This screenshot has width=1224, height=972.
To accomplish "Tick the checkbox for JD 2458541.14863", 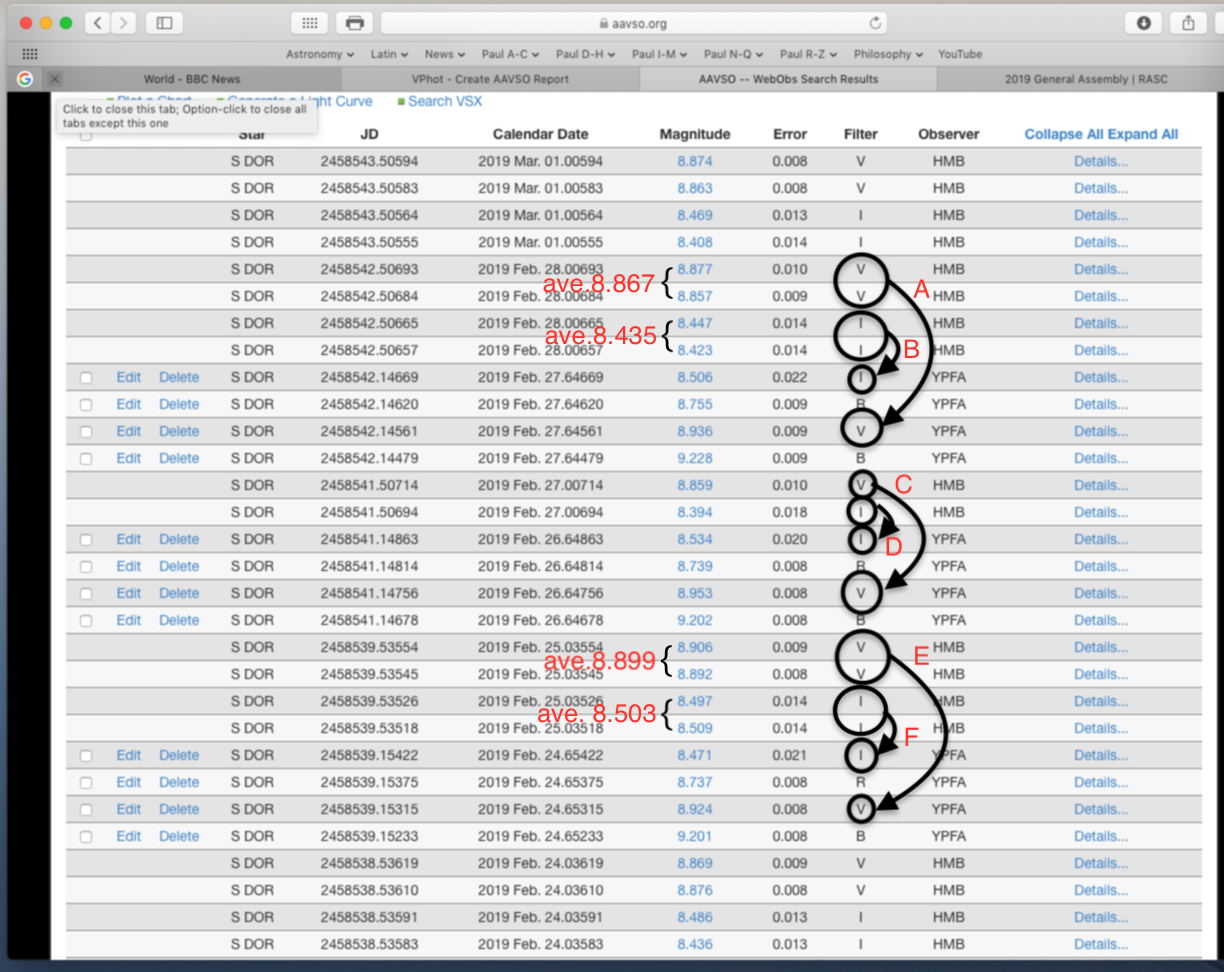I will click(x=86, y=540).
